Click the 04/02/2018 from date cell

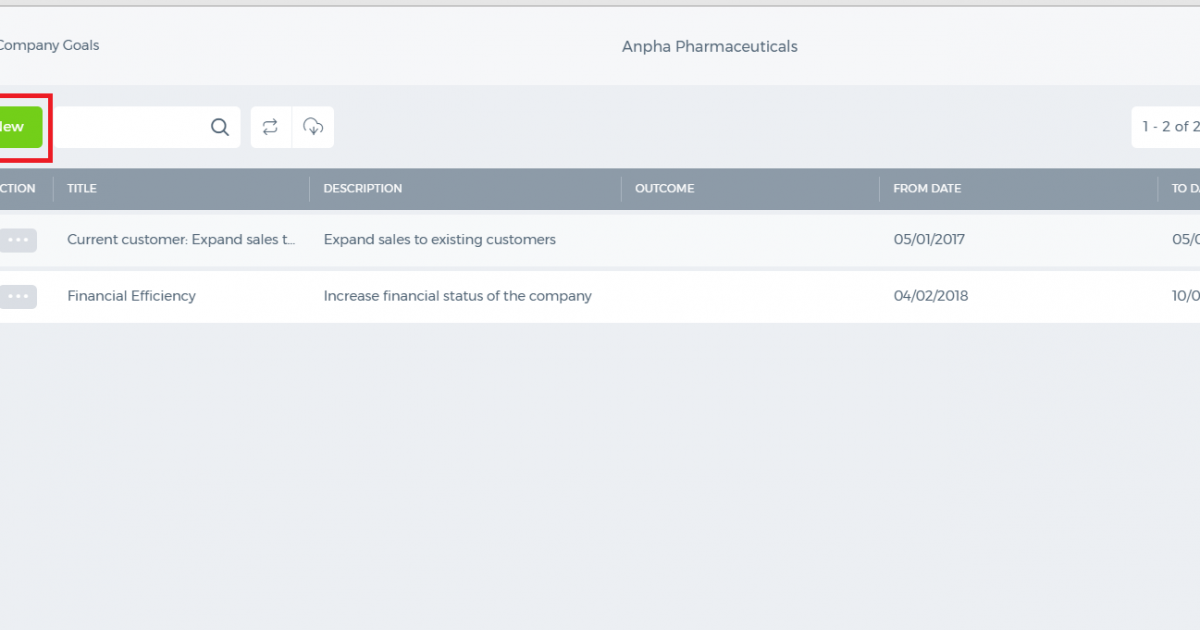(931, 296)
